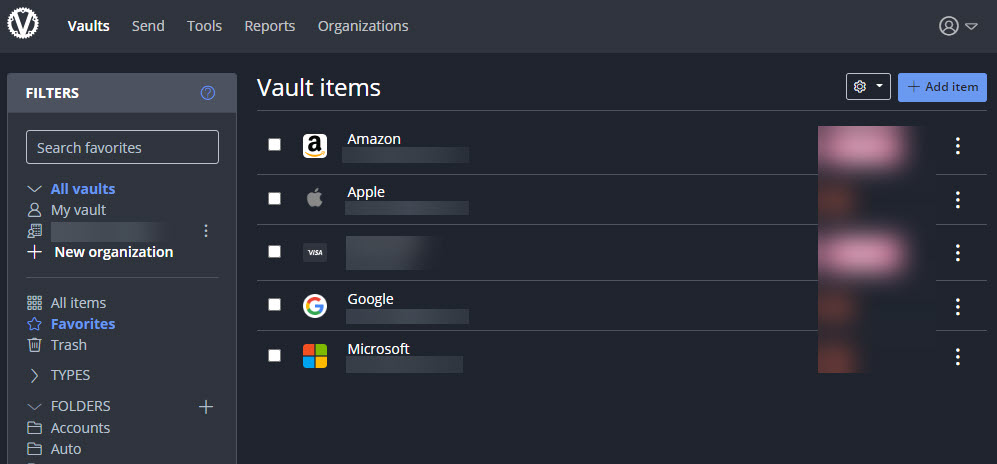Viewport: 997px width, 464px height.
Task: Open the Filters help question icon
Action: (208, 93)
